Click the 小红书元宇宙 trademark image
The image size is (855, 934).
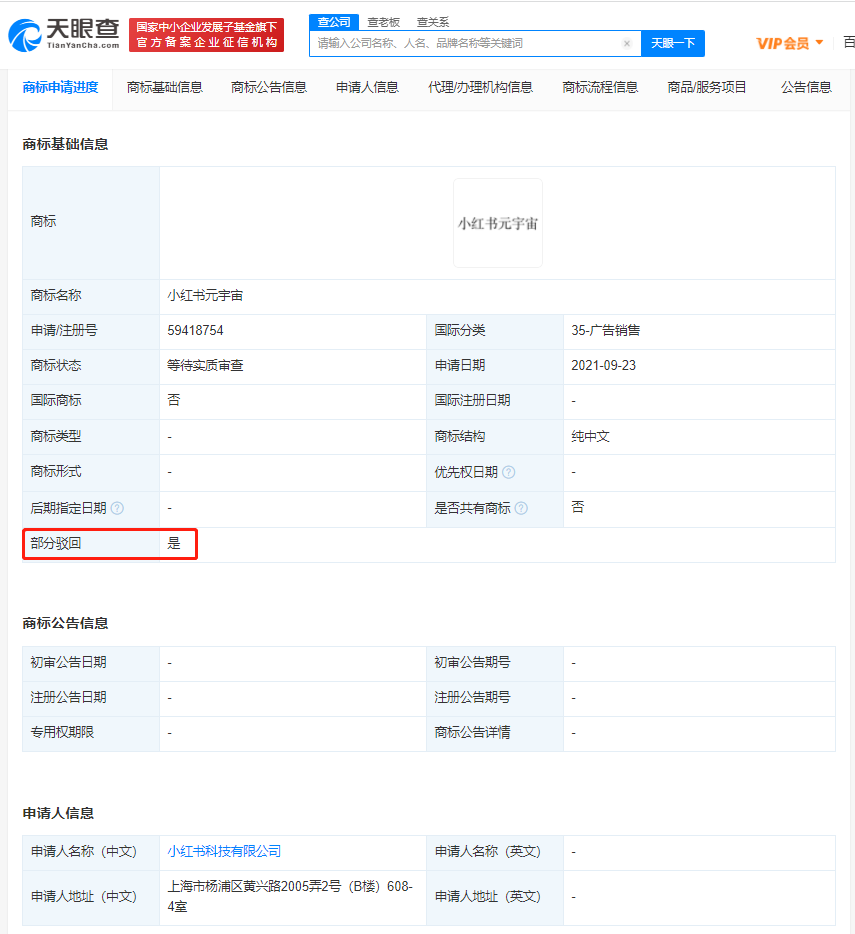pos(497,222)
